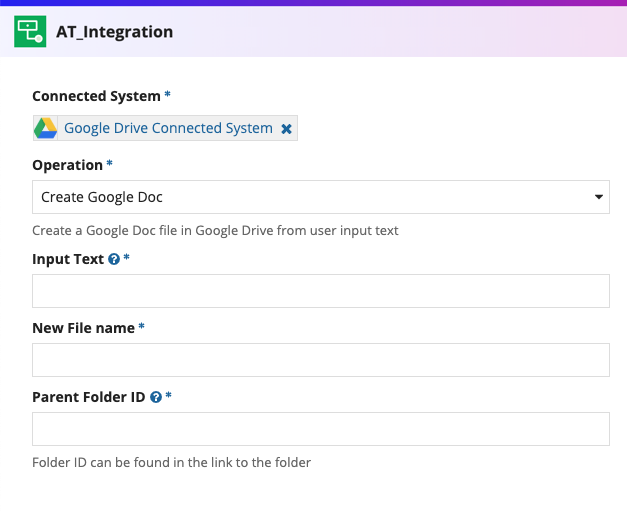Focus the New File name field
Screen dimensions: 627x511
[321, 360]
